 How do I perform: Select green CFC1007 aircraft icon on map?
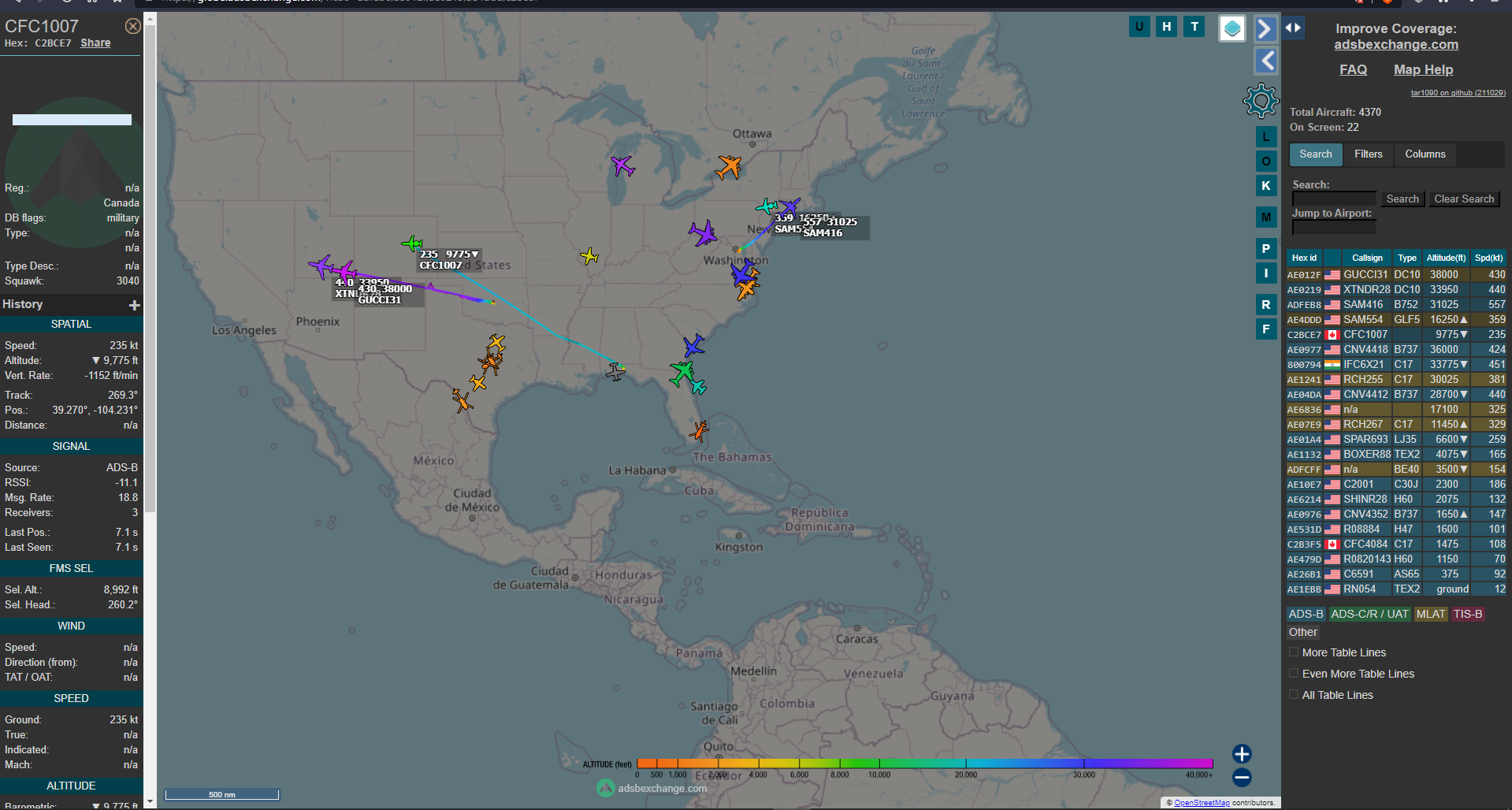pyautogui.click(x=412, y=244)
